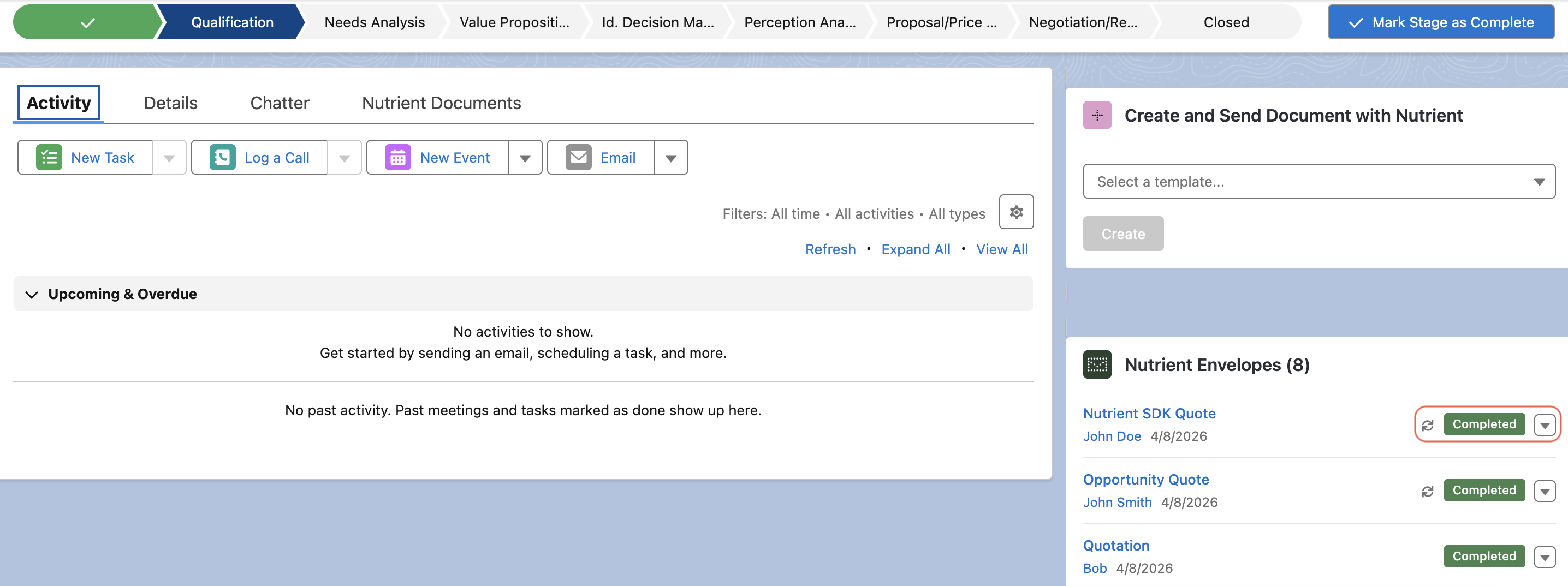The width and height of the screenshot is (1568, 586).
Task: Refresh status of Quotation envelope
Action: (x=1429, y=556)
